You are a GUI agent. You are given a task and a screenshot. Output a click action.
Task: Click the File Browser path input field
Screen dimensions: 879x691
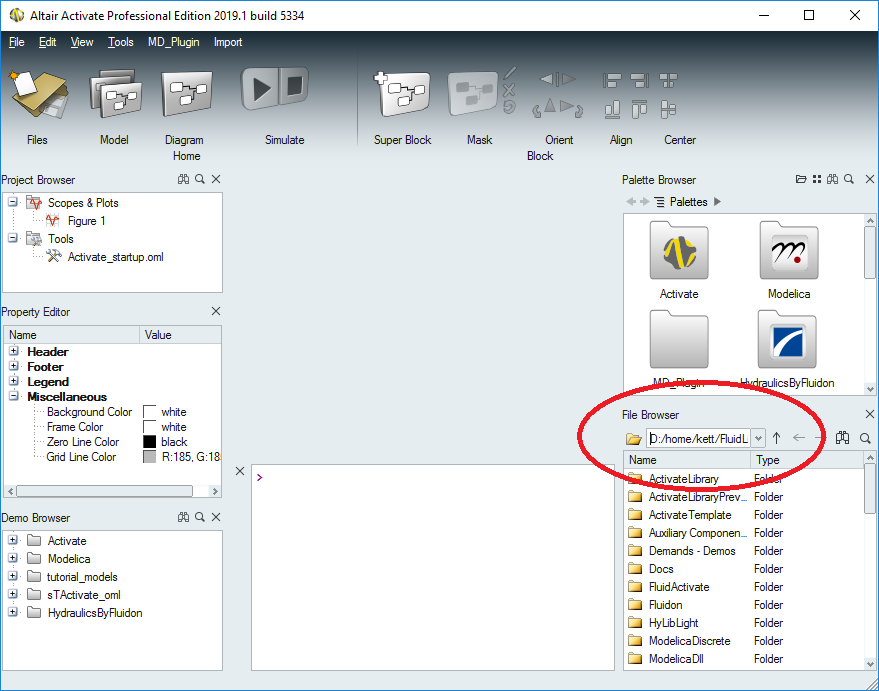(x=698, y=438)
